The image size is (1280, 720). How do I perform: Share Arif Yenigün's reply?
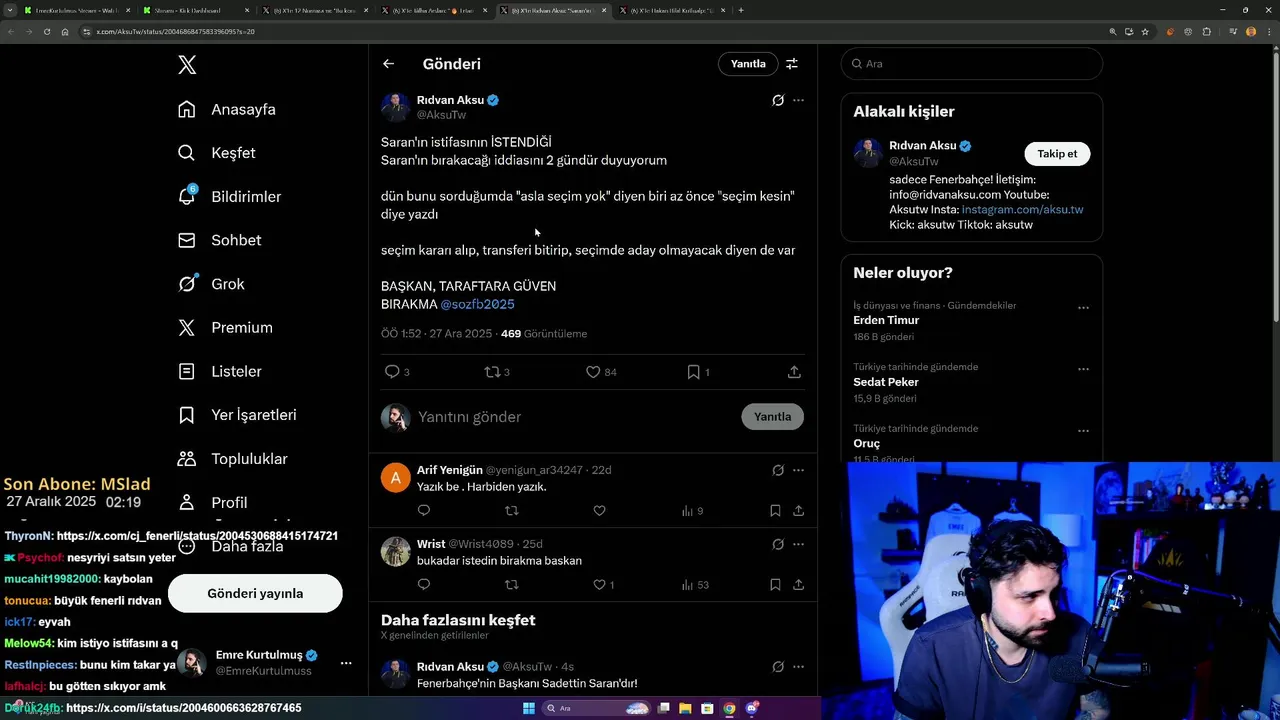[x=798, y=511]
